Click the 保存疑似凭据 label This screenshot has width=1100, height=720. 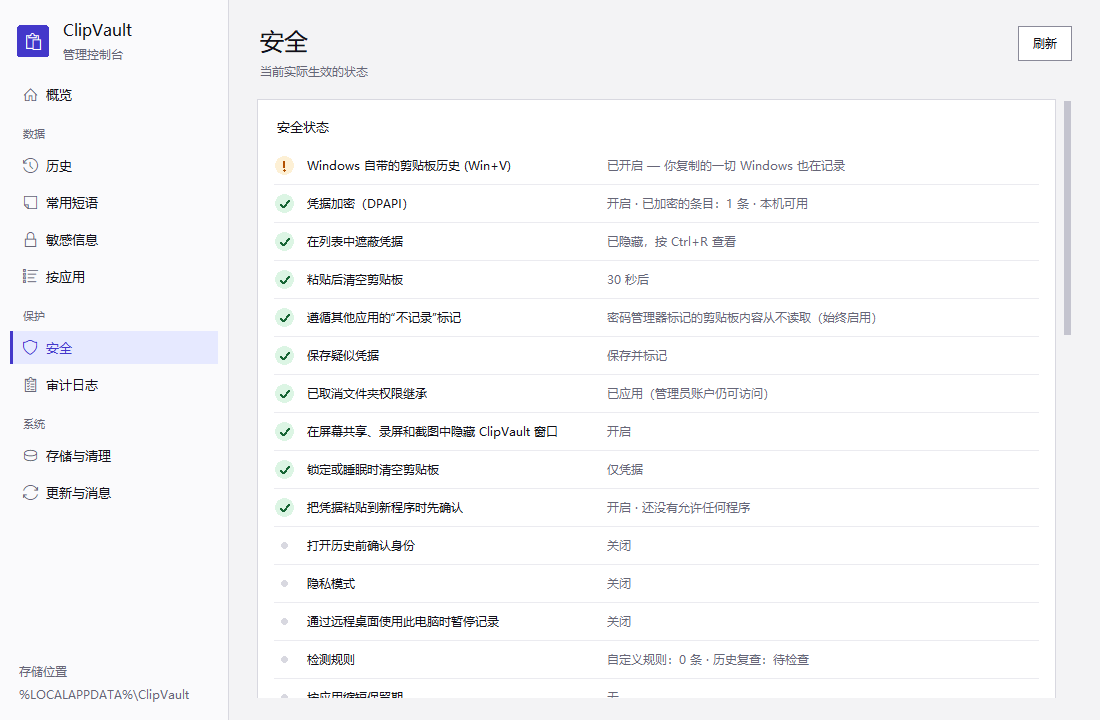[x=342, y=355]
